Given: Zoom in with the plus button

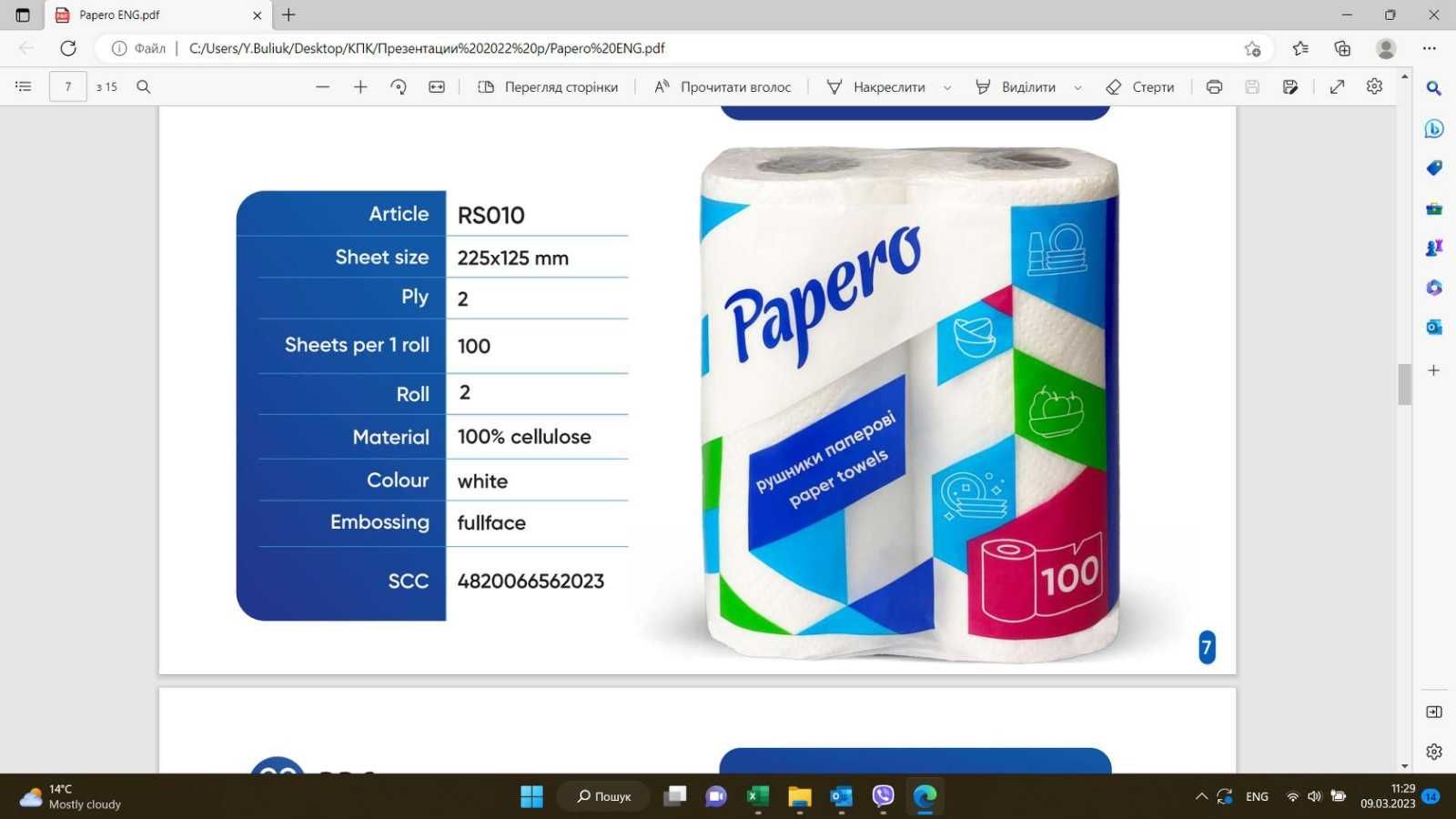Looking at the screenshot, I should [x=360, y=86].
